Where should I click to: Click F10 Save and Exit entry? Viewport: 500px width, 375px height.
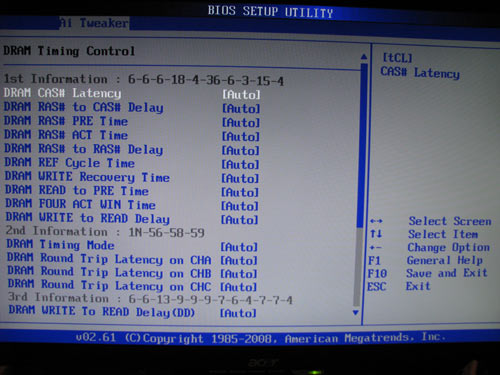click(427, 273)
